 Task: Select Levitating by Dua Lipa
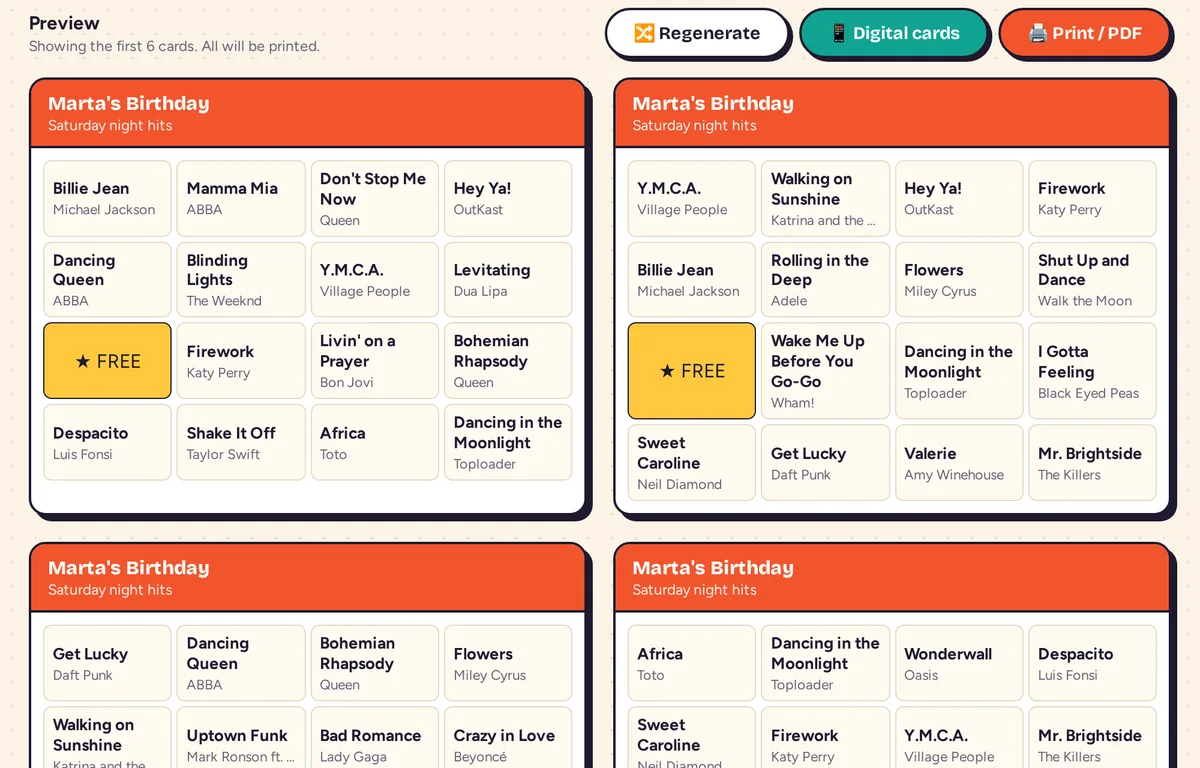[508, 280]
